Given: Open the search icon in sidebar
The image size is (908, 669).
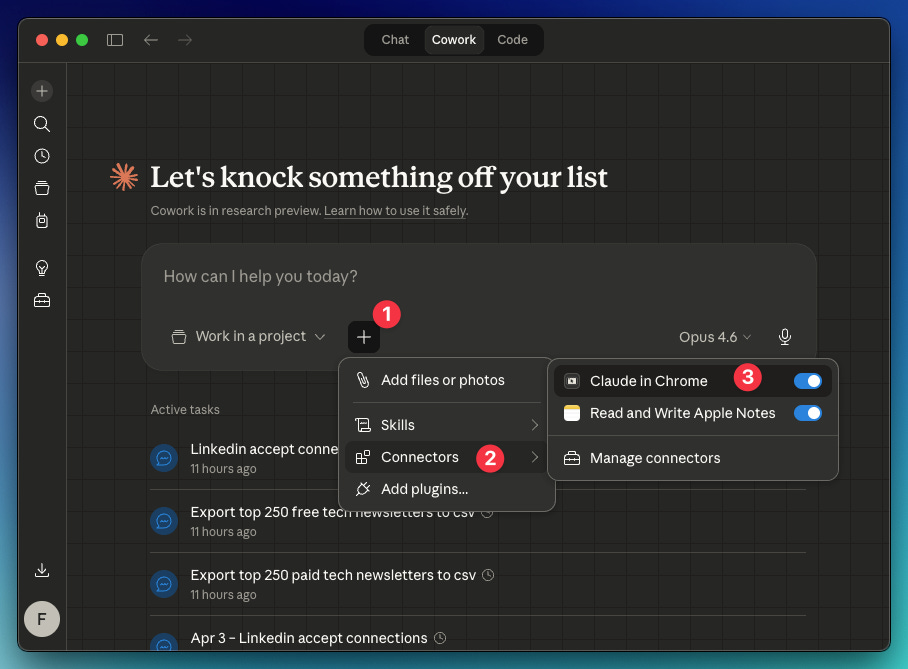Looking at the screenshot, I should point(42,123).
